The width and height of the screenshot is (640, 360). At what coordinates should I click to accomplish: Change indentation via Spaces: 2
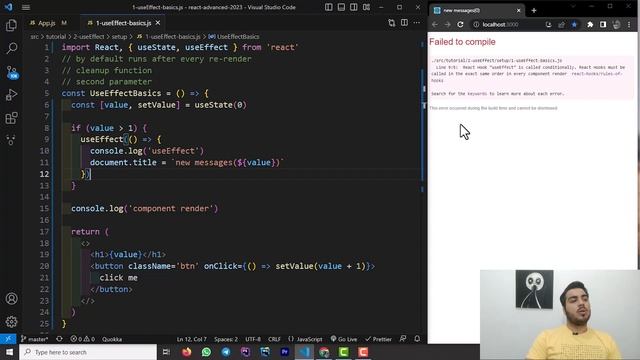coord(226,339)
